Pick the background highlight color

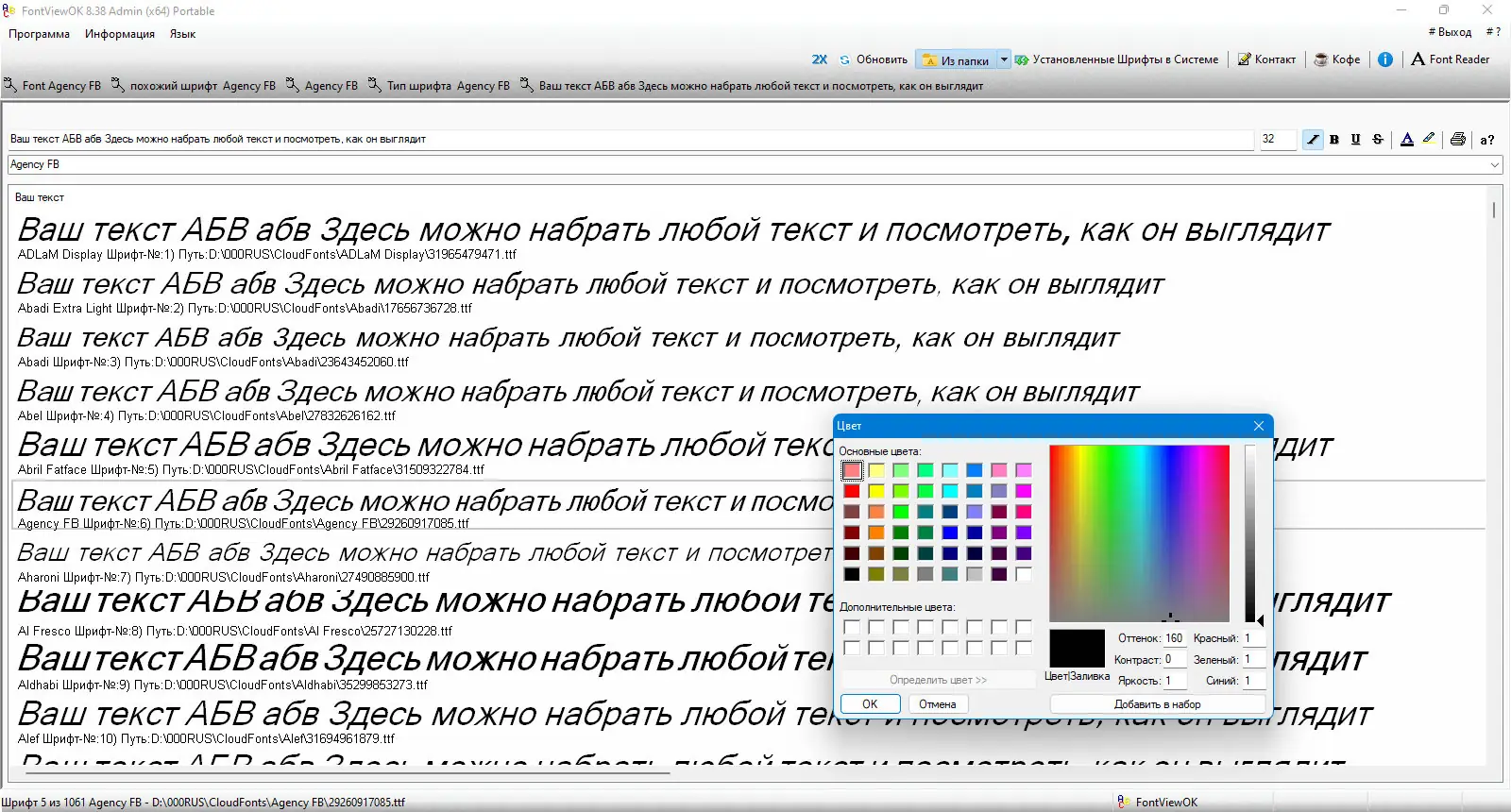[1429, 140]
